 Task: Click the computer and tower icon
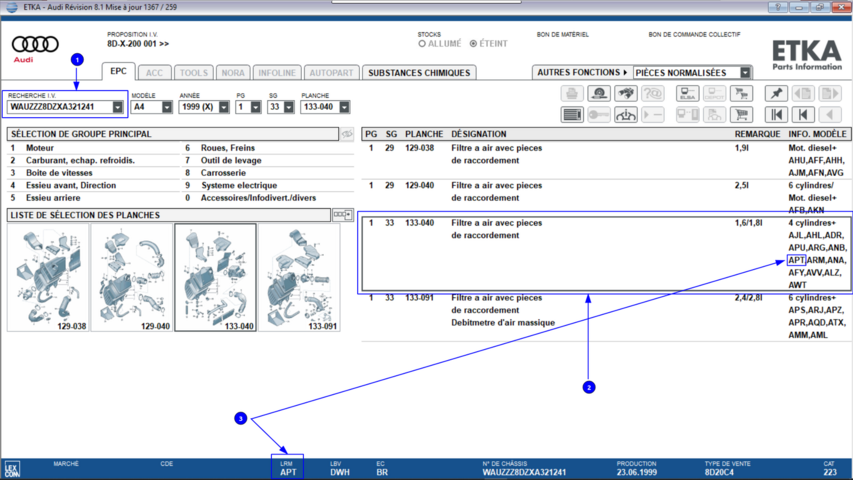point(687,115)
